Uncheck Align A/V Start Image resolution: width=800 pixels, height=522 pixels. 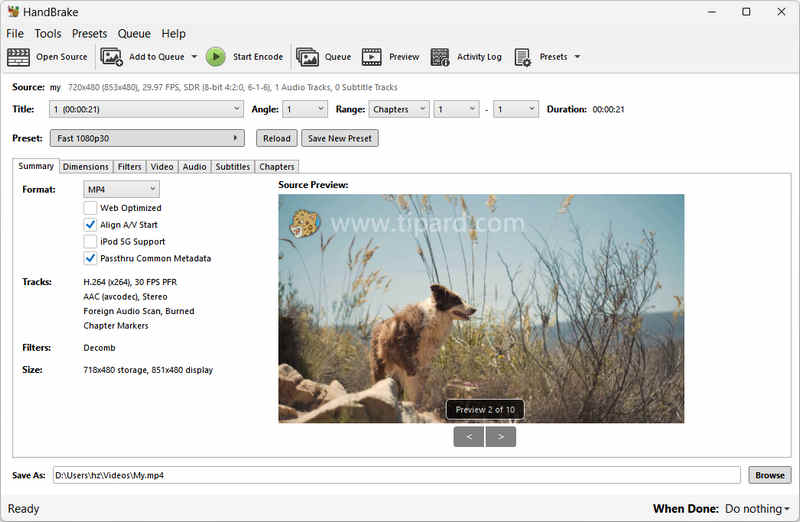pyautogui.click(x=90, y=225)
